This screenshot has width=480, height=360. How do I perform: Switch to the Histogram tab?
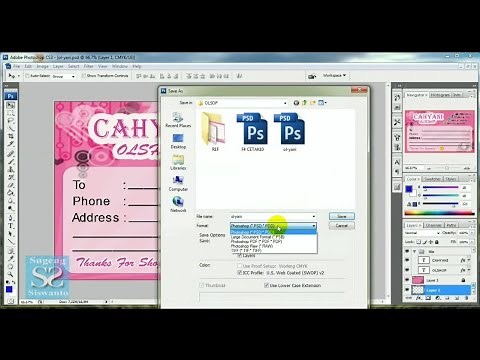click(x=440, y=95)
